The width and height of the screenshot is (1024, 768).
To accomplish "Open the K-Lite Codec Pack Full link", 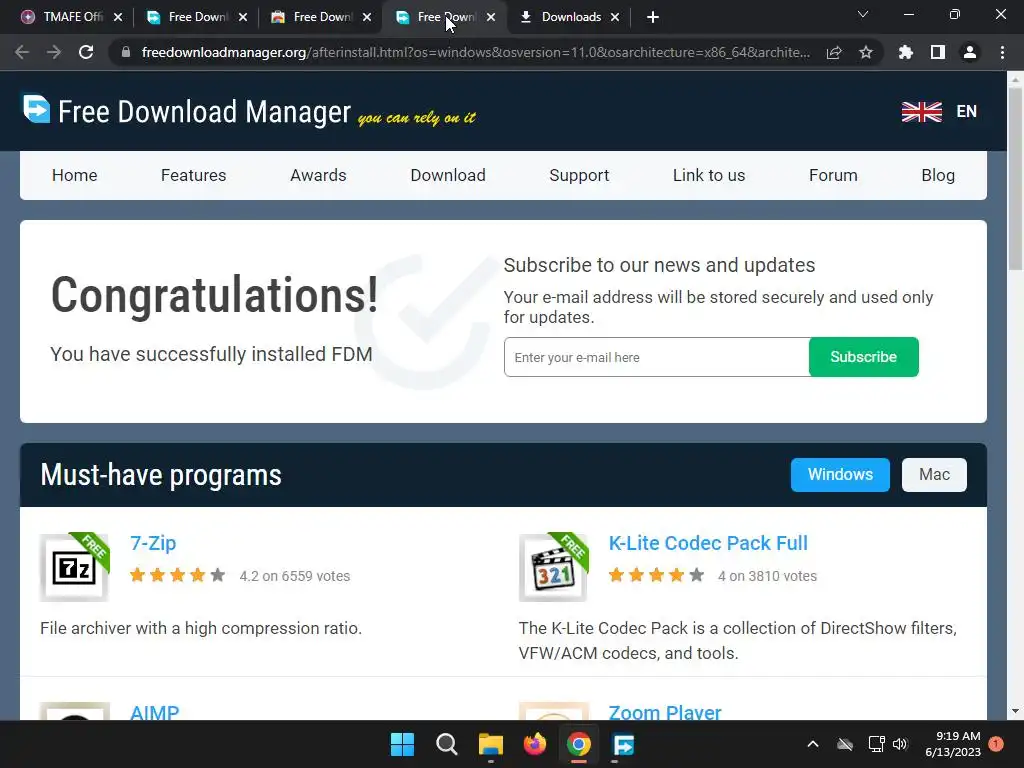I will [x=708, y=543].
